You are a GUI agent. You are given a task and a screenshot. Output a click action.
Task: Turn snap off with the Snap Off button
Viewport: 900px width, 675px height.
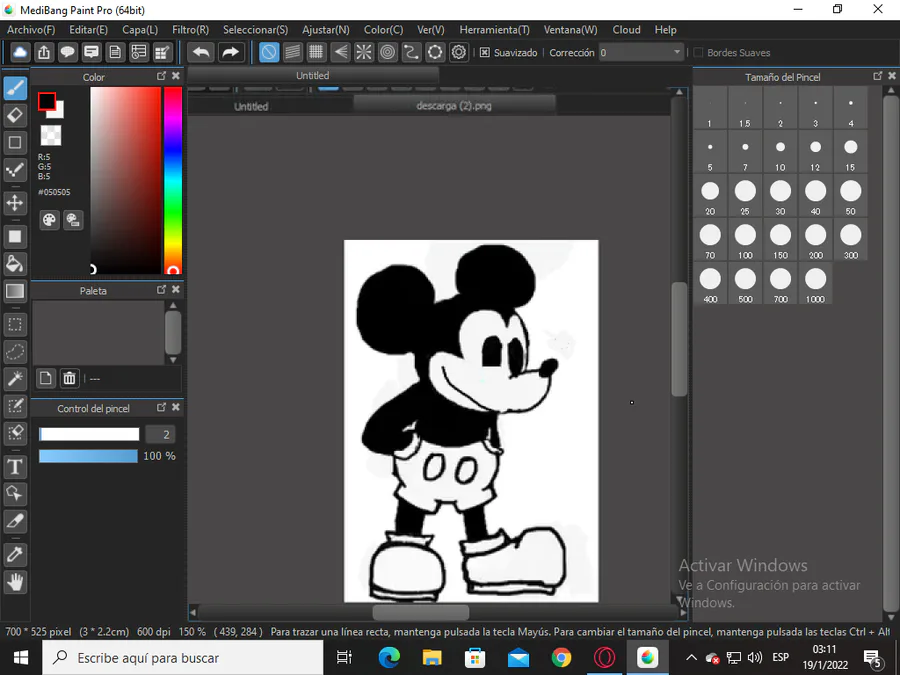pos(269,52)
